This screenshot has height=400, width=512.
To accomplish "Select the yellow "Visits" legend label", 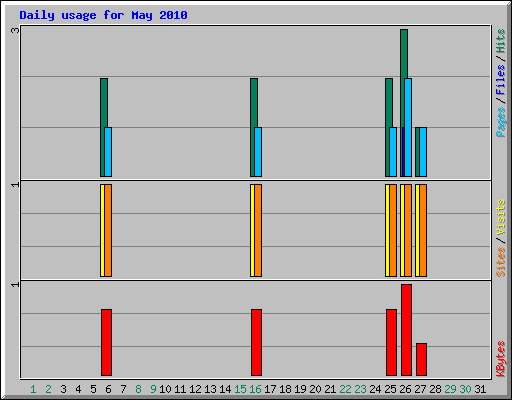I will coord(500,217).
